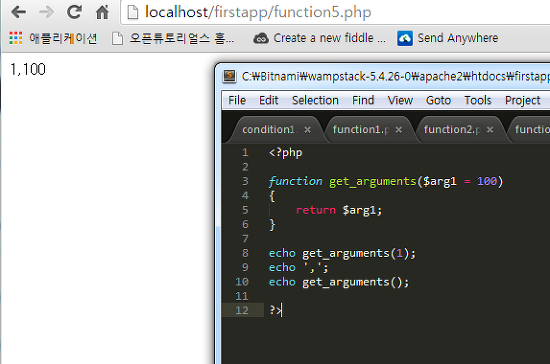Click the $arg1 parameter on line 3
Screen dimensions: 550x364
(x=440, y=182)
